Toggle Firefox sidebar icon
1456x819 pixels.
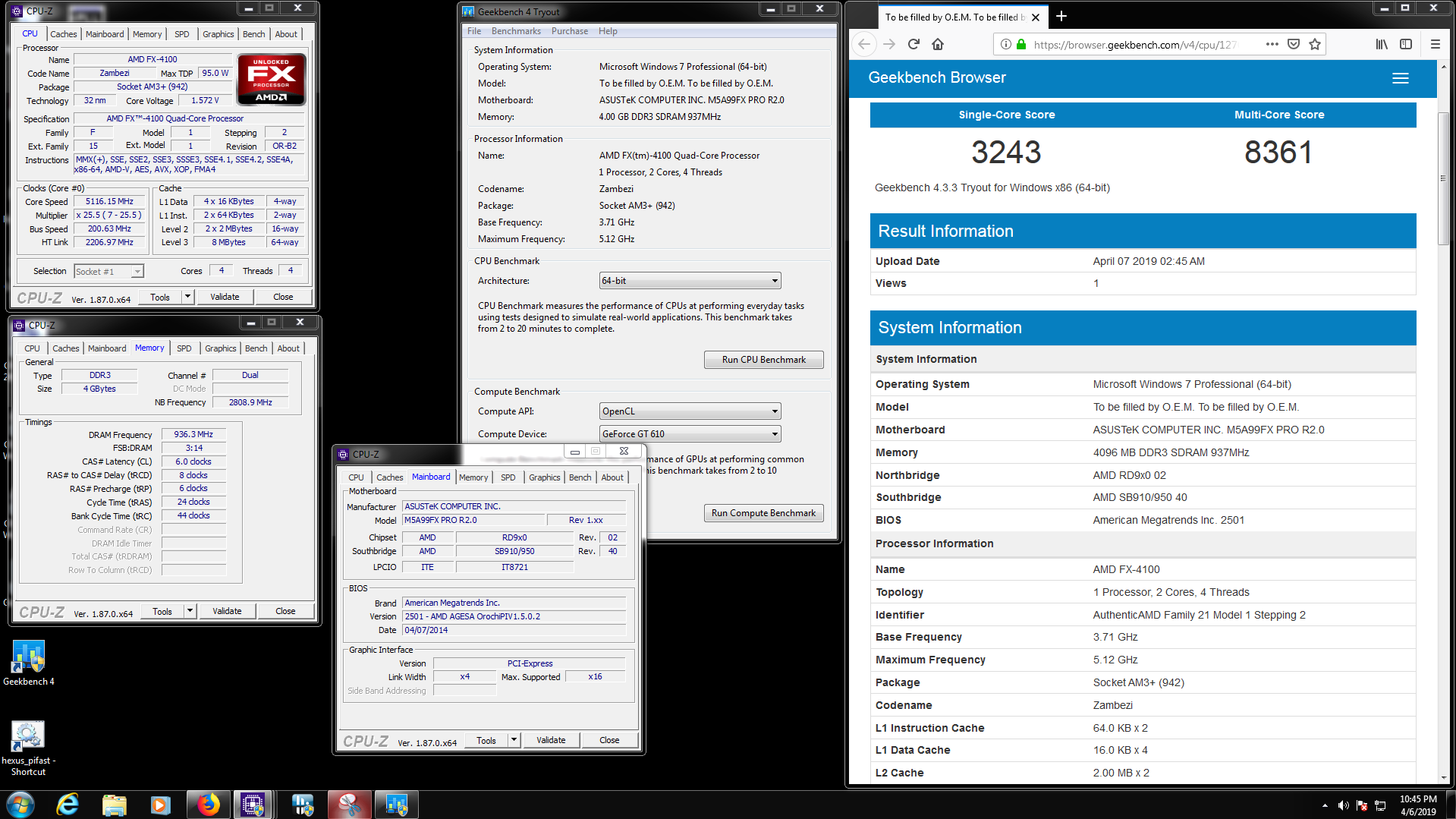coord(1406,44)
